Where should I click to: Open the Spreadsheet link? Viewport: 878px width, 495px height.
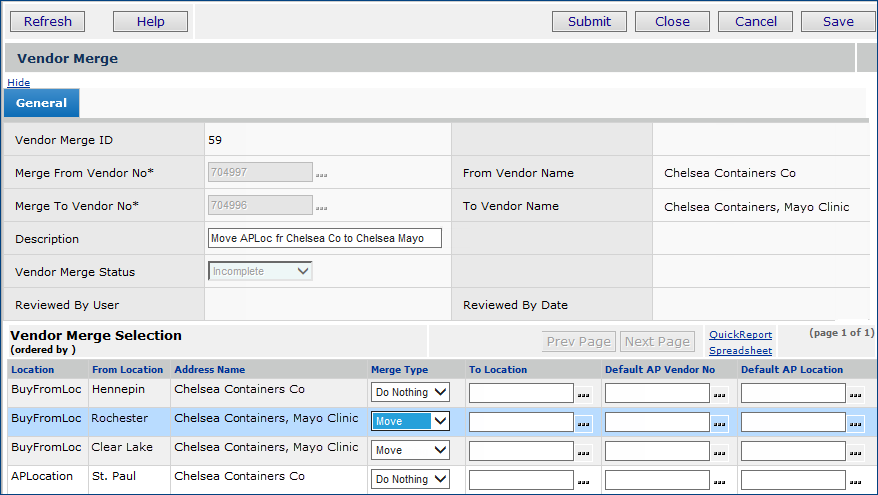(740, 351)
